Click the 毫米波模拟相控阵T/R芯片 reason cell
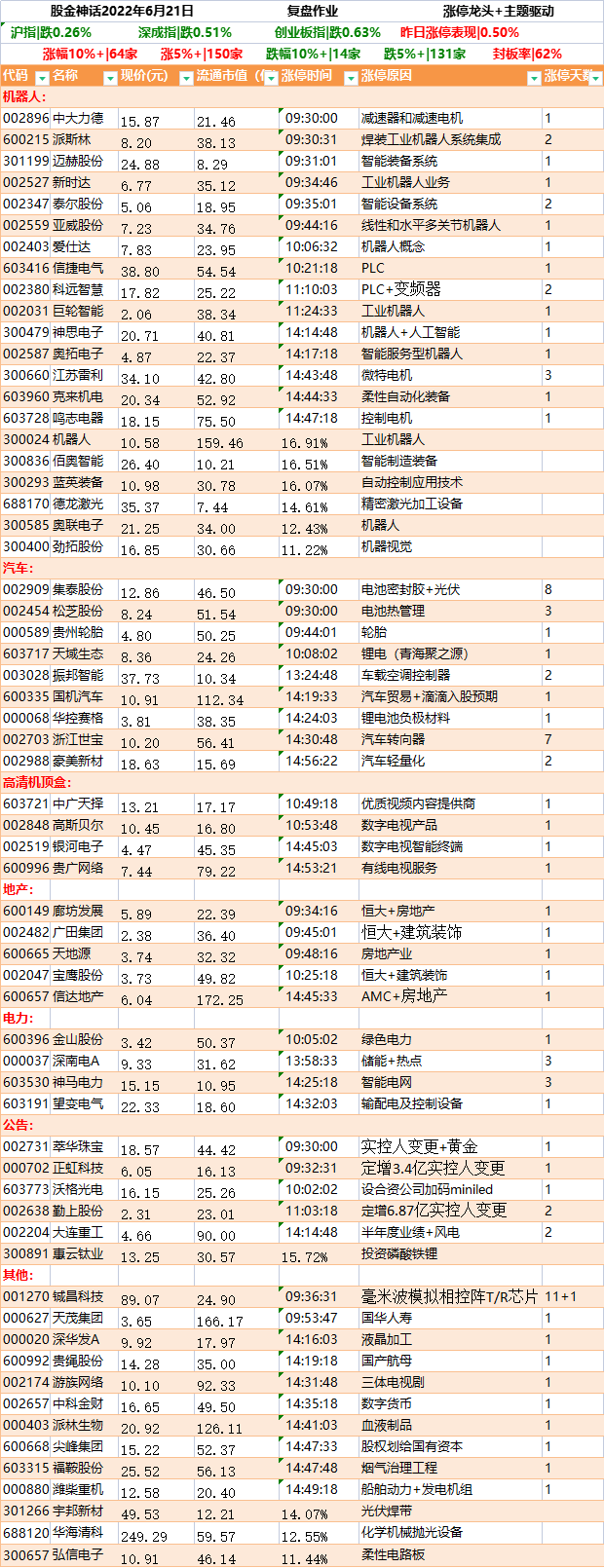 coord(450,1296)
